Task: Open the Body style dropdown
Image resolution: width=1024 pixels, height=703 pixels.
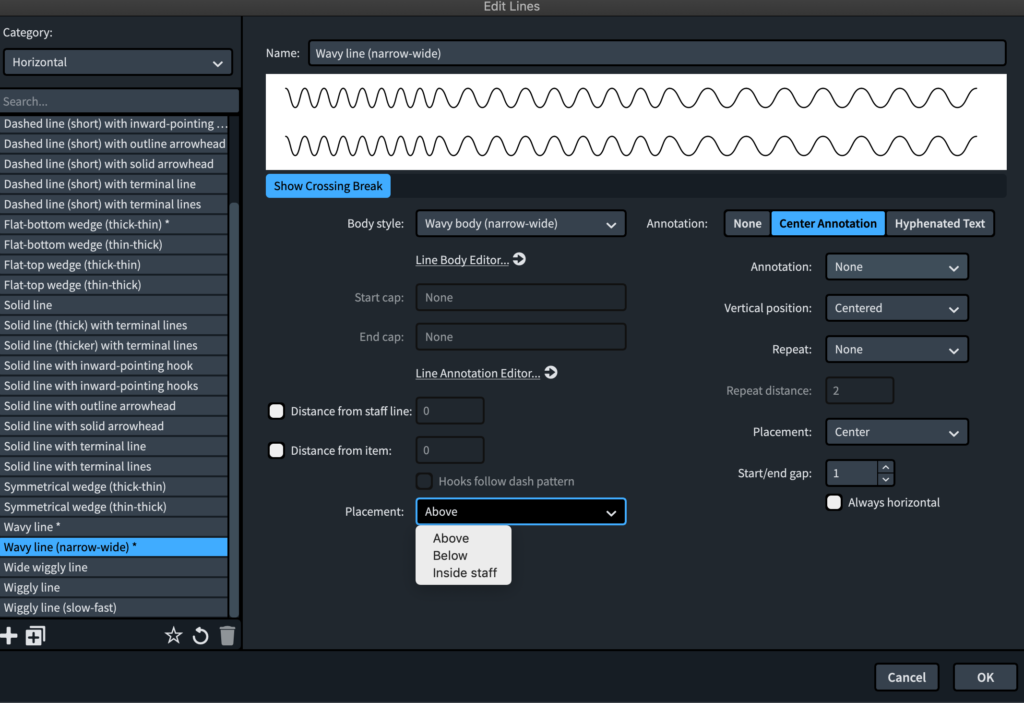Action: (x=520, y=223)
